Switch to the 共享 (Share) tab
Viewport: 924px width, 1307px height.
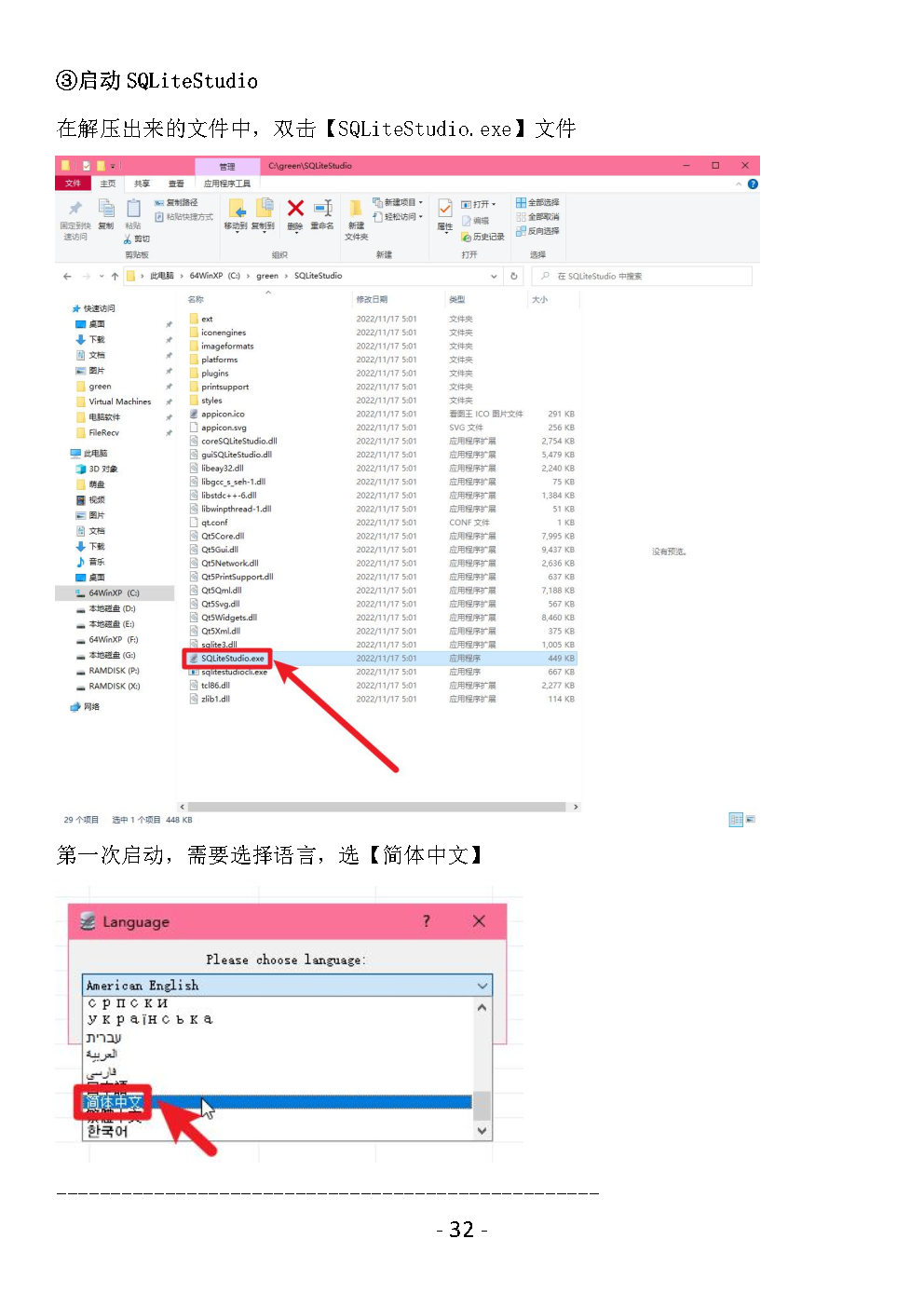tap(142, 184)
